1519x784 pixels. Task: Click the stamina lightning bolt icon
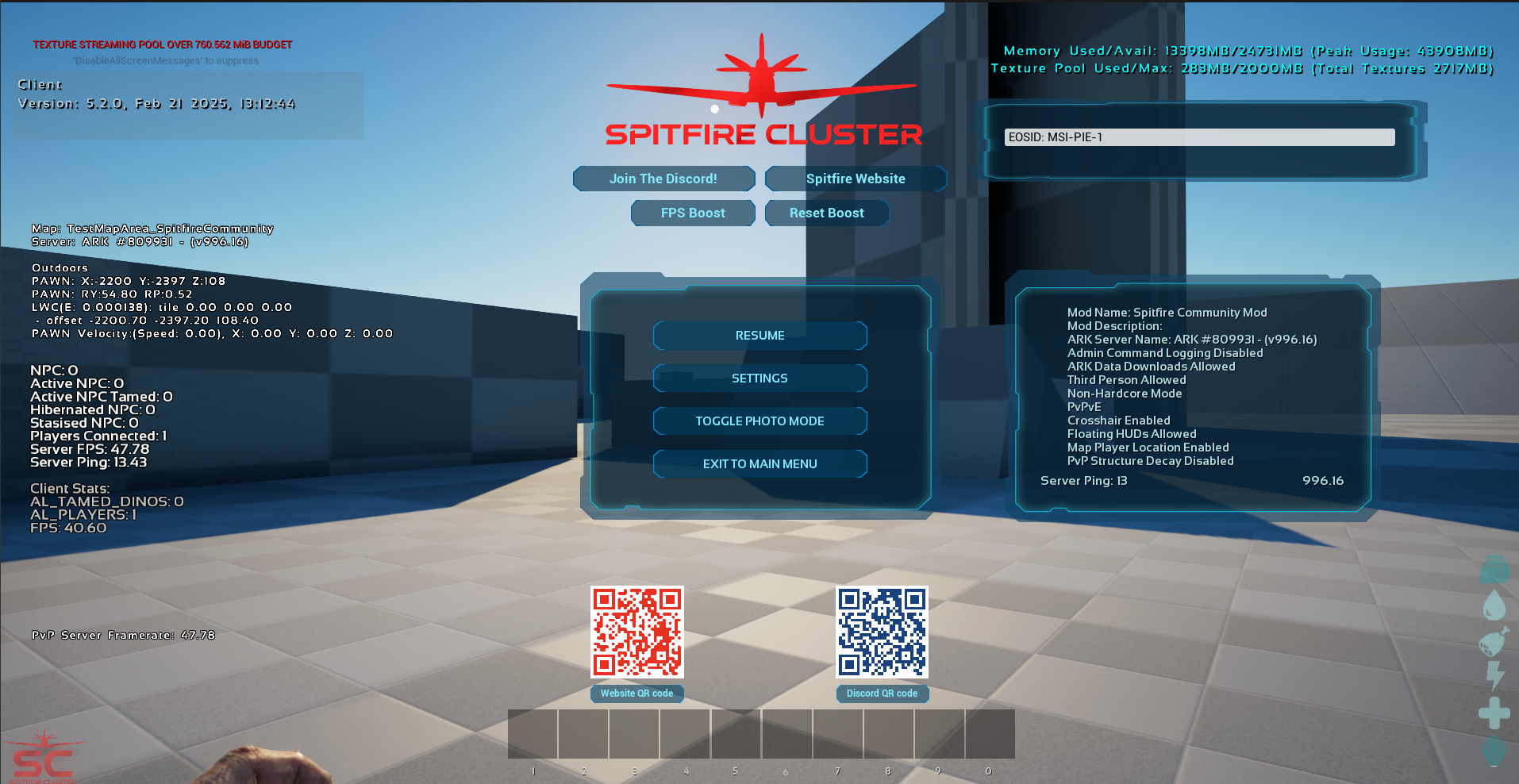coord(1494,676)
